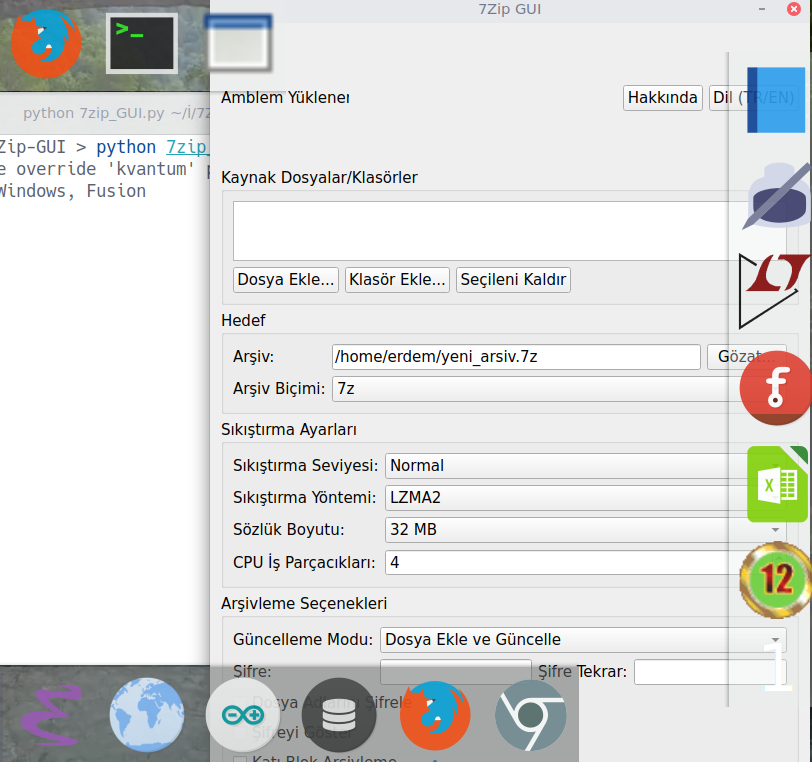Image resolution: width=812 pixels, height=762 pixels.
Task: Open Güncelleme Modu dropdown
Action: tap(583, 640)
